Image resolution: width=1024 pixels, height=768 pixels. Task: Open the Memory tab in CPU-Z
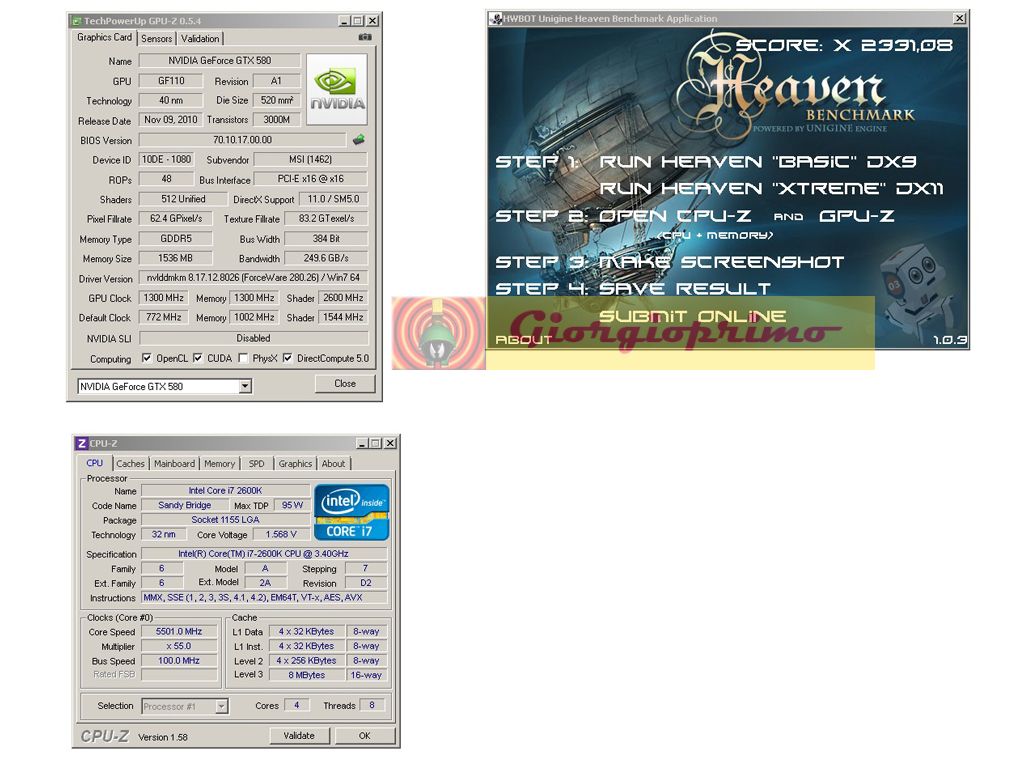pyautogui.click(x=219, y=464)
